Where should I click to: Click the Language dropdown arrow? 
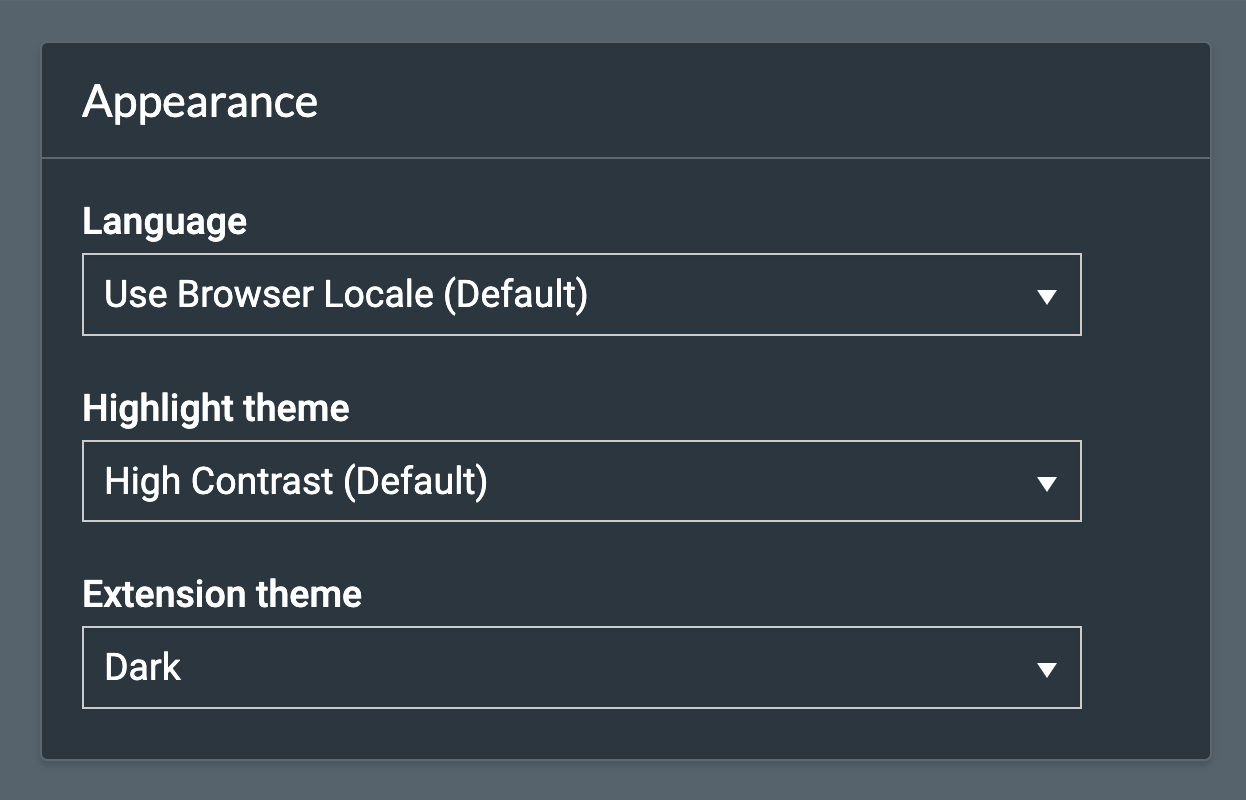coord(1046,294)
